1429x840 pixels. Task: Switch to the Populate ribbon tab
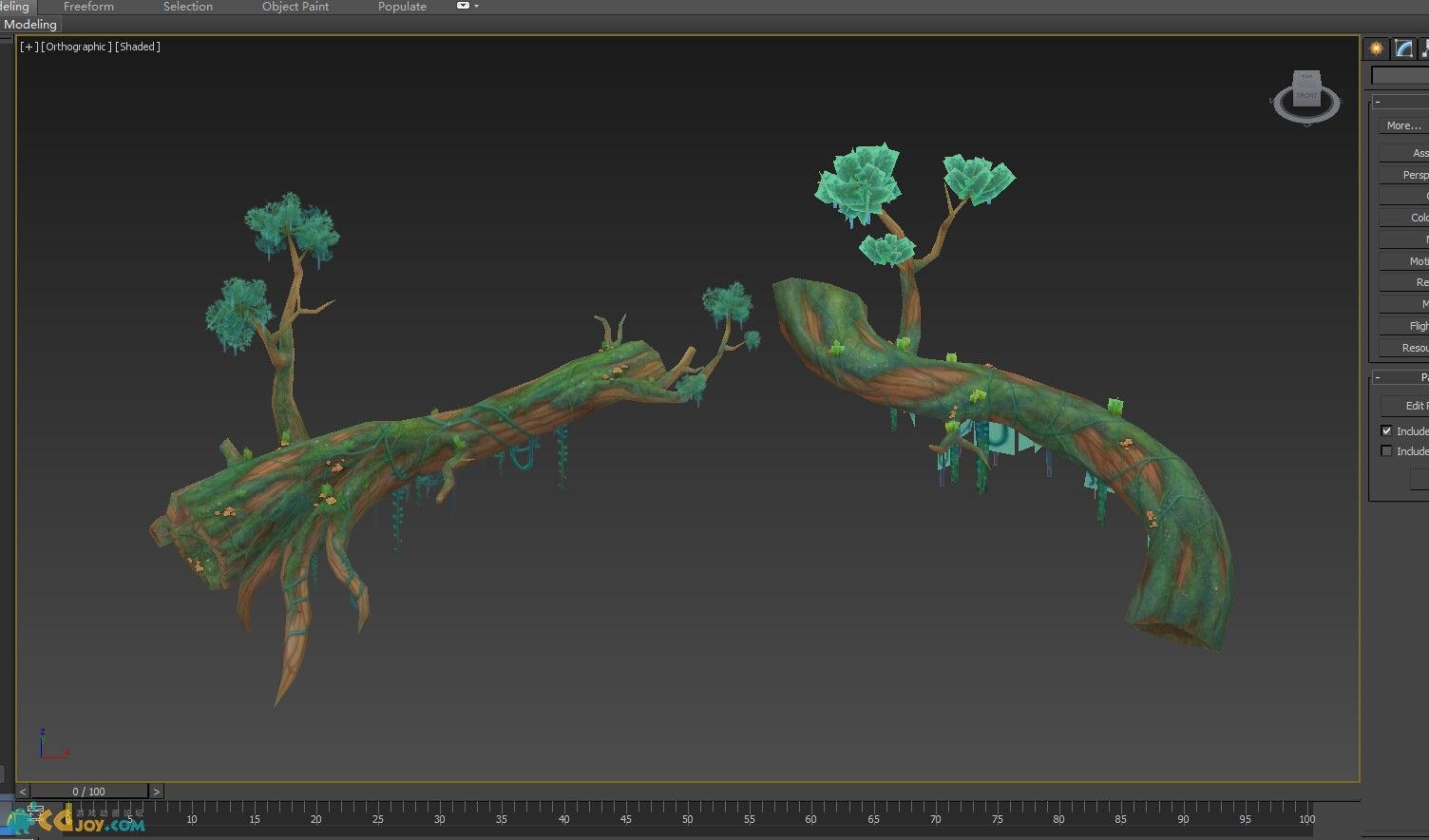tap(402, 7)
